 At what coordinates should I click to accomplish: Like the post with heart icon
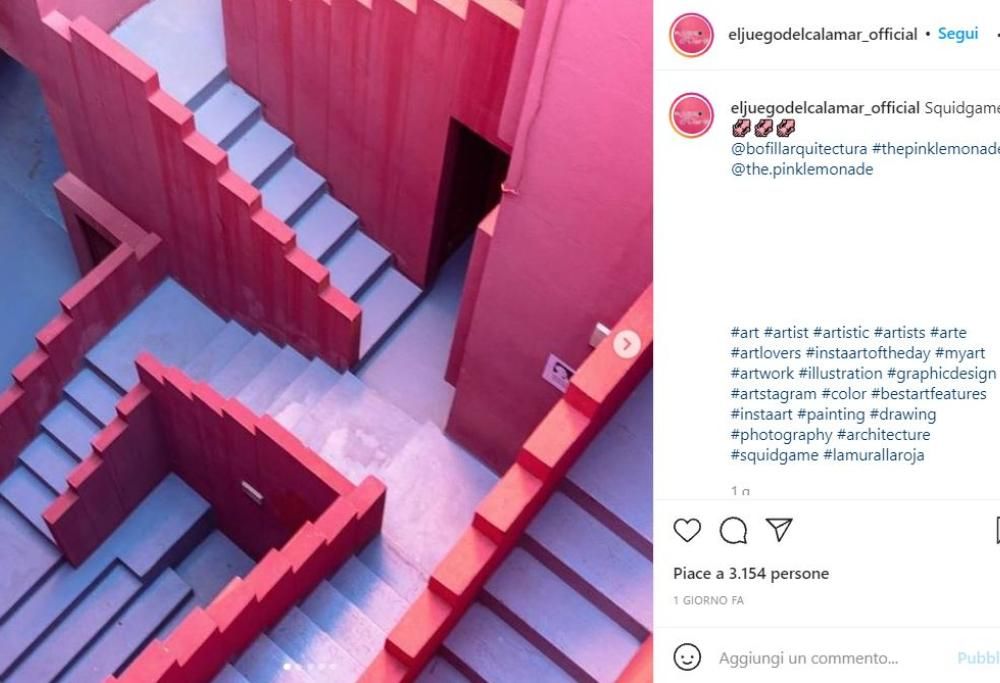687,530
